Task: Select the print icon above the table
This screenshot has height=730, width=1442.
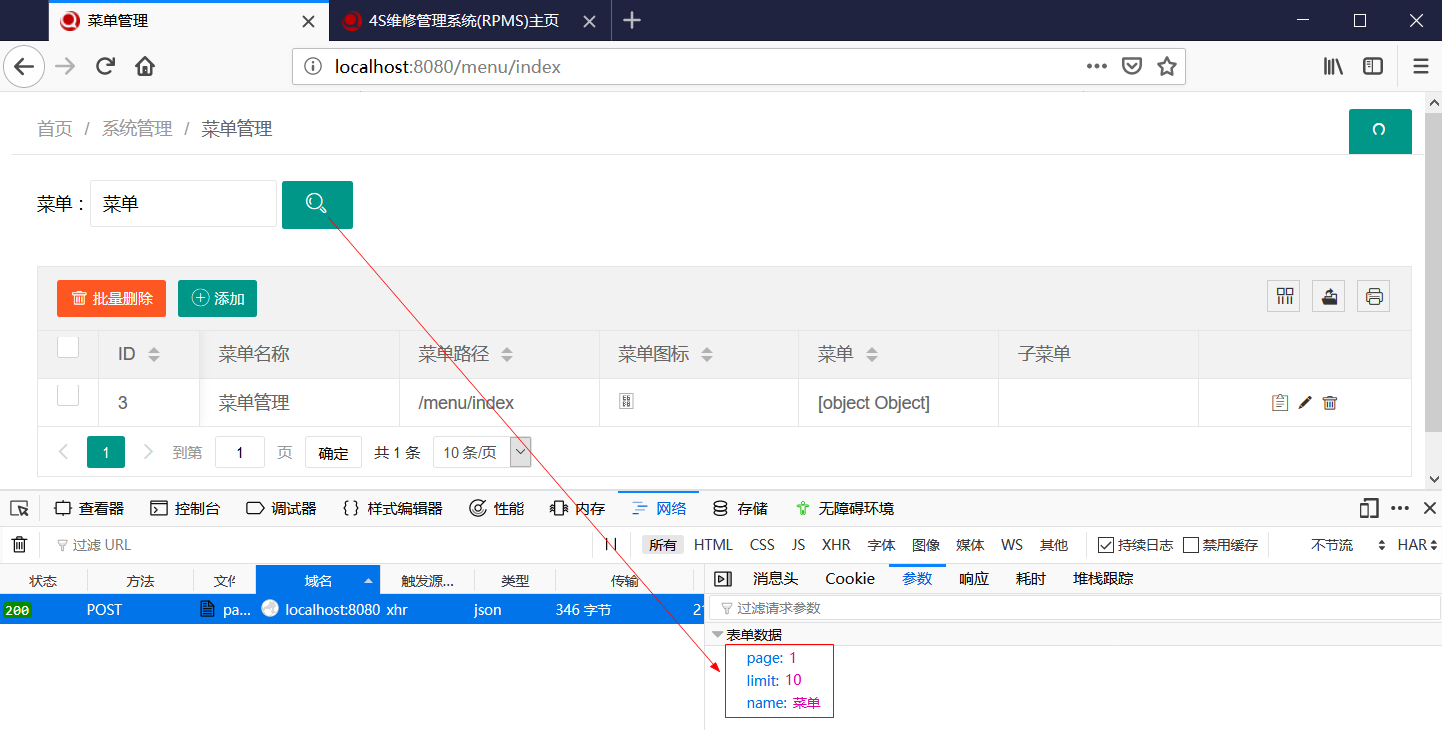Action: 1373,295
